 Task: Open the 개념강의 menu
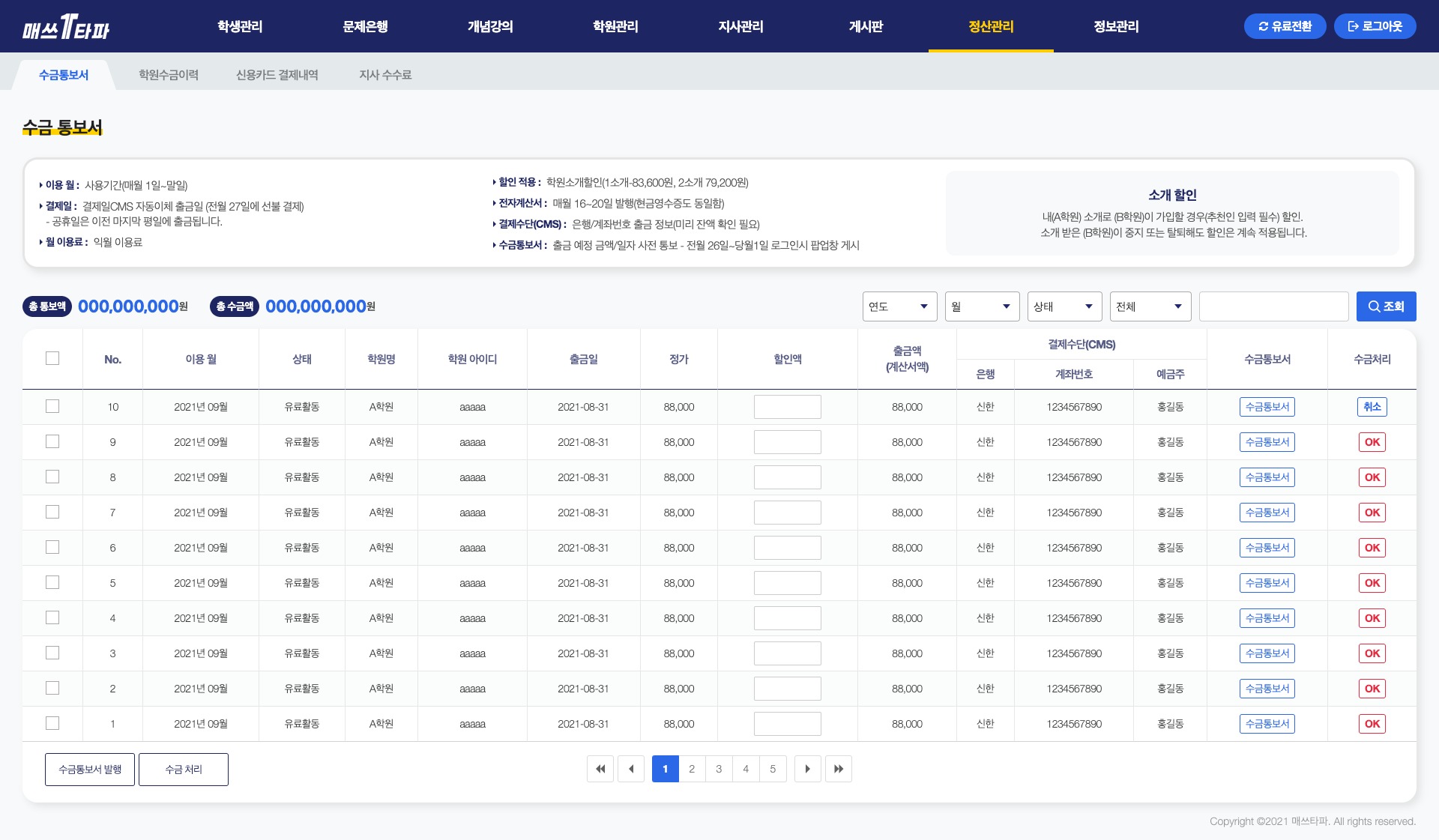coord(490,26)
